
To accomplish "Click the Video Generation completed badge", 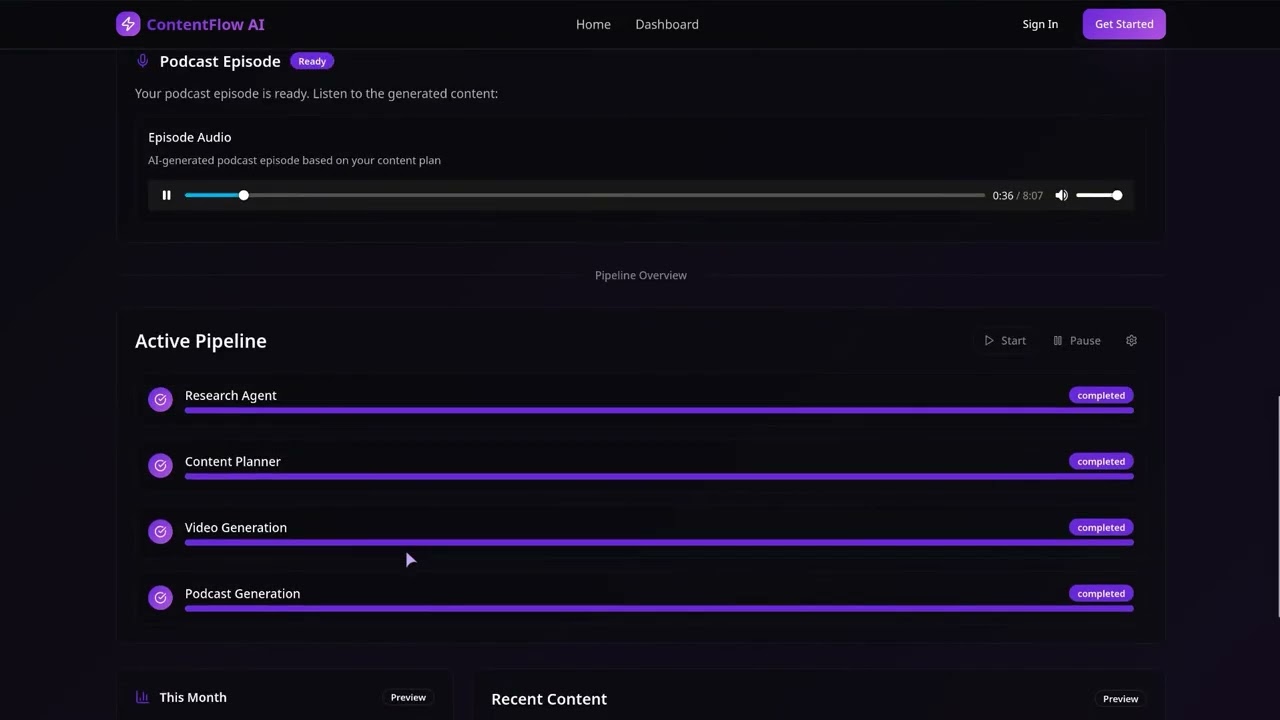I will coord(1101,527).
